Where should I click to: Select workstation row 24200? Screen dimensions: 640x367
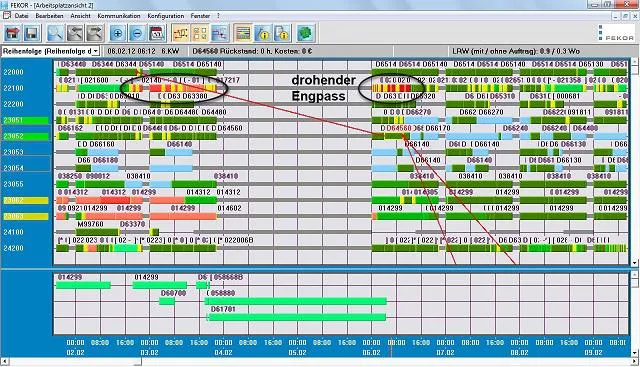tap(13, 248)
